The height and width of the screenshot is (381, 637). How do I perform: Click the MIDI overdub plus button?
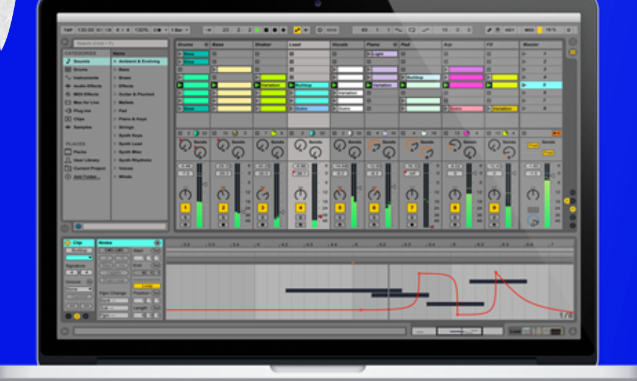pyautogui.click(x=283, y=30)
